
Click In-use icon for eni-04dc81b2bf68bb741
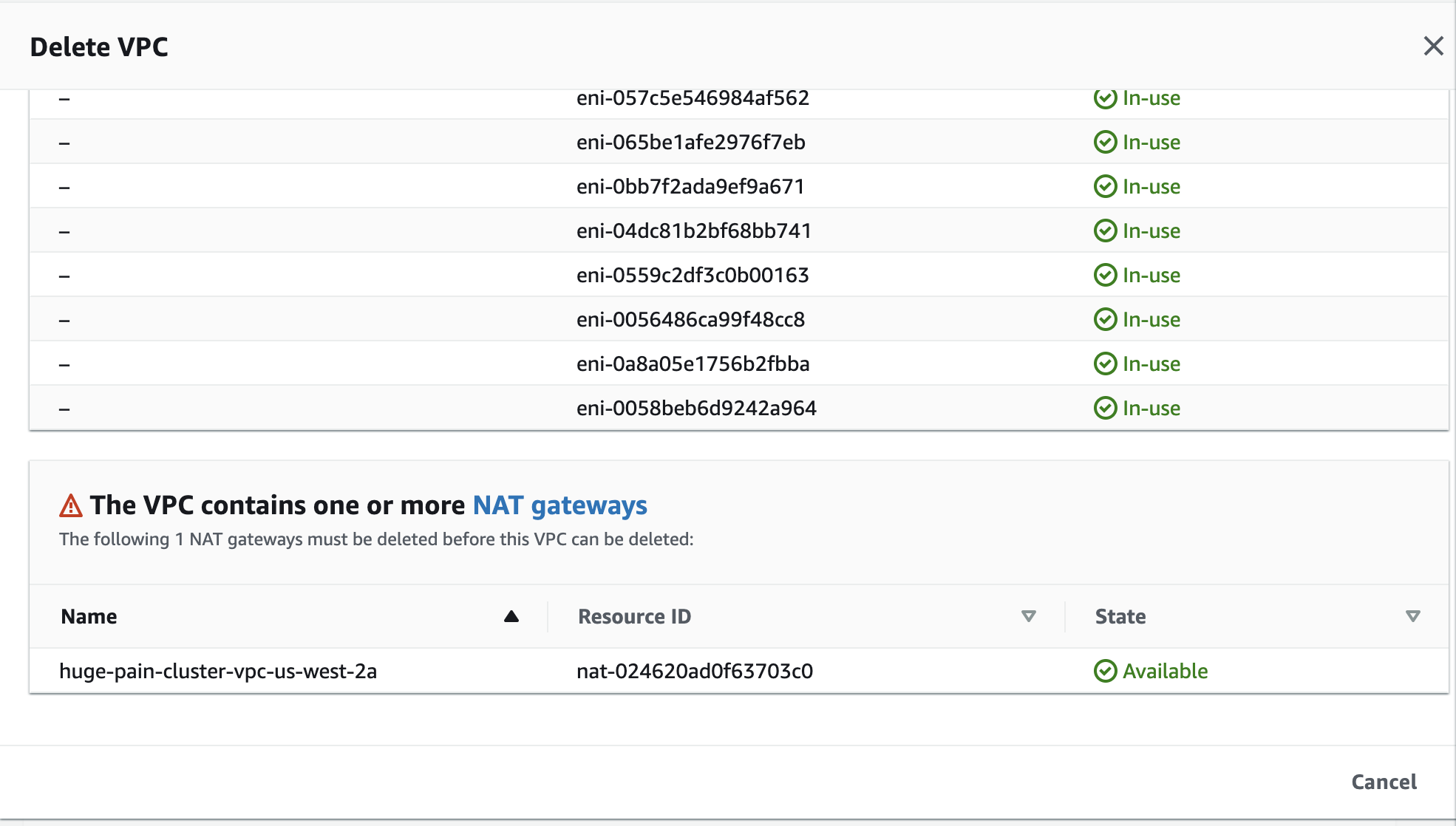pyautogui.click(x=1105, y=231)
